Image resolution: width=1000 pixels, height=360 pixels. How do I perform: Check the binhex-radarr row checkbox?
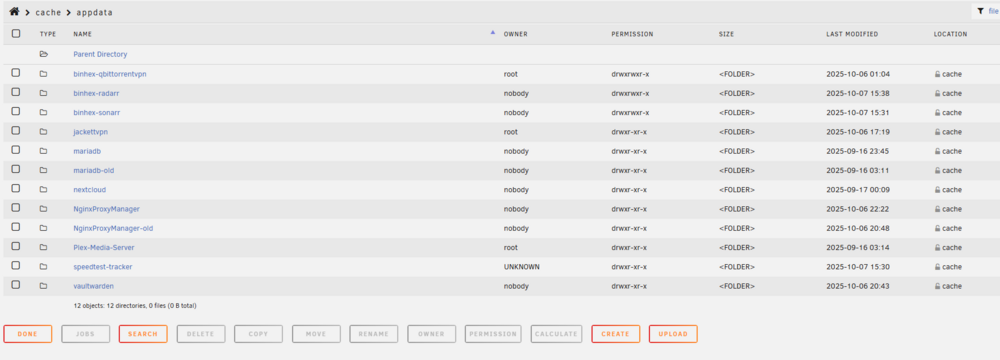(16, 92)
